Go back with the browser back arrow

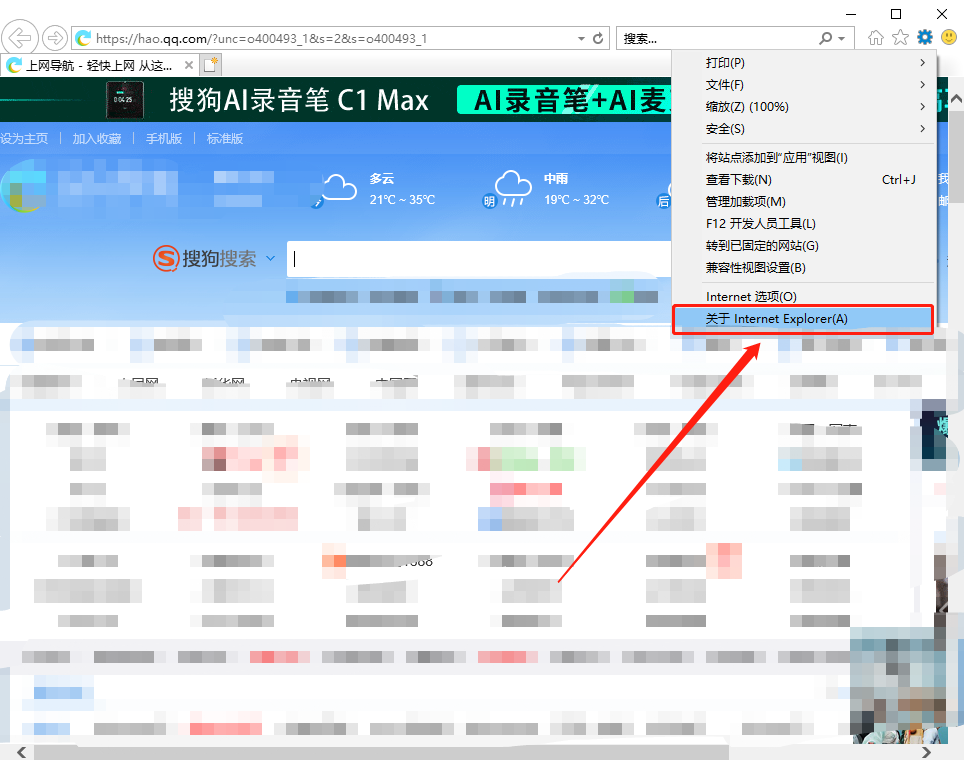20,38
